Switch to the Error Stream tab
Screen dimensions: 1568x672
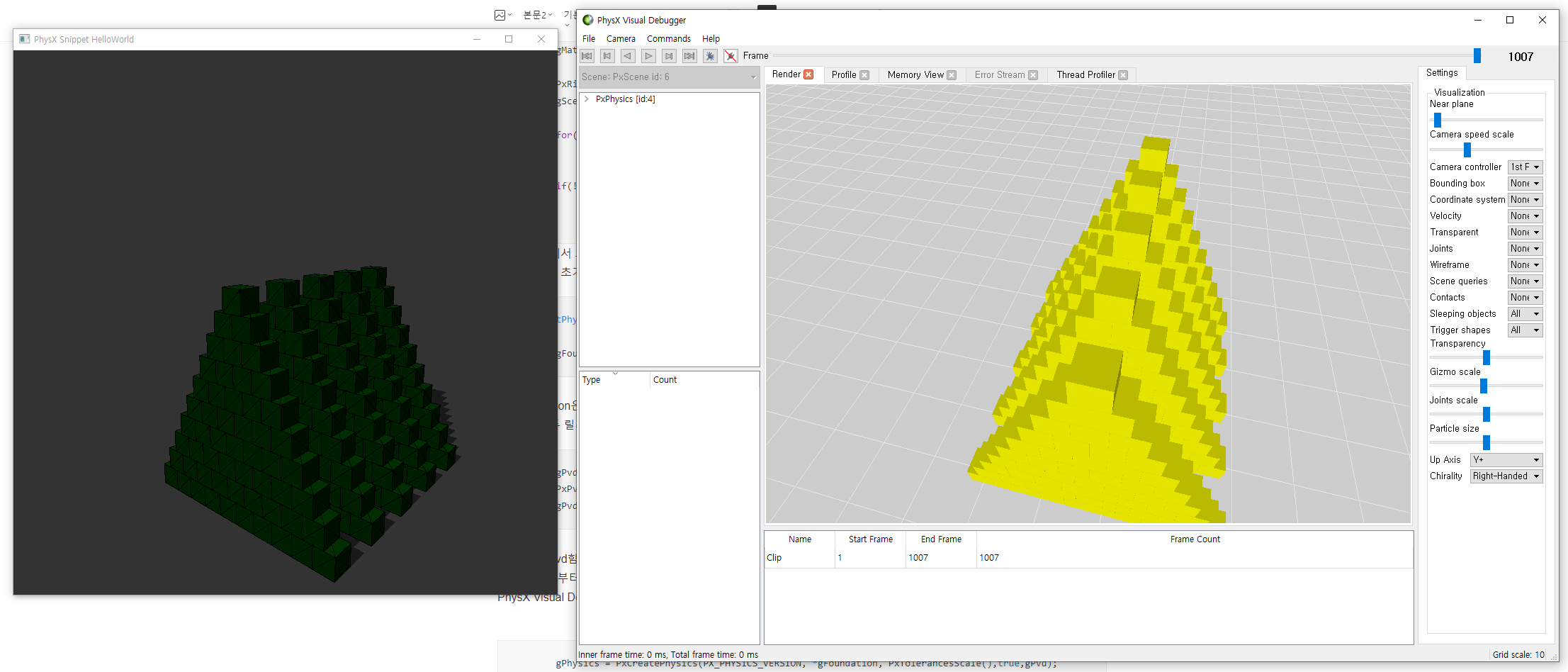click(x=1000, y=75)
